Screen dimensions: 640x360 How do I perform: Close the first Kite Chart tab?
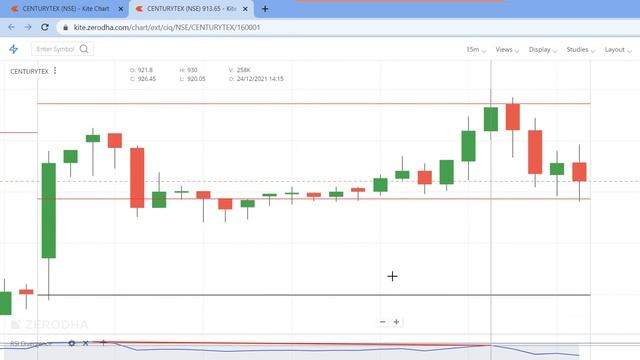coord(120,9)
